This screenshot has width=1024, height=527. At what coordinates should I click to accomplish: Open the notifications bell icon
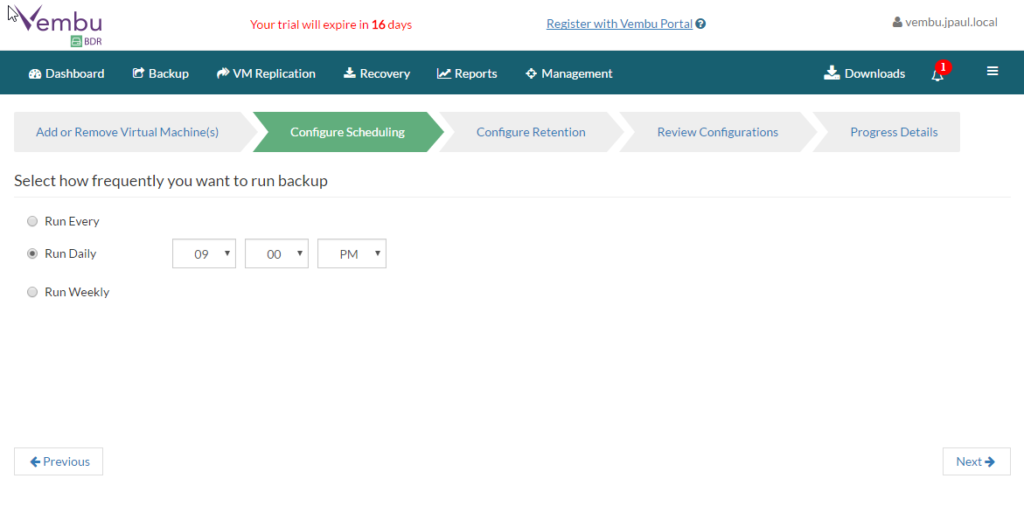(937, 74)
